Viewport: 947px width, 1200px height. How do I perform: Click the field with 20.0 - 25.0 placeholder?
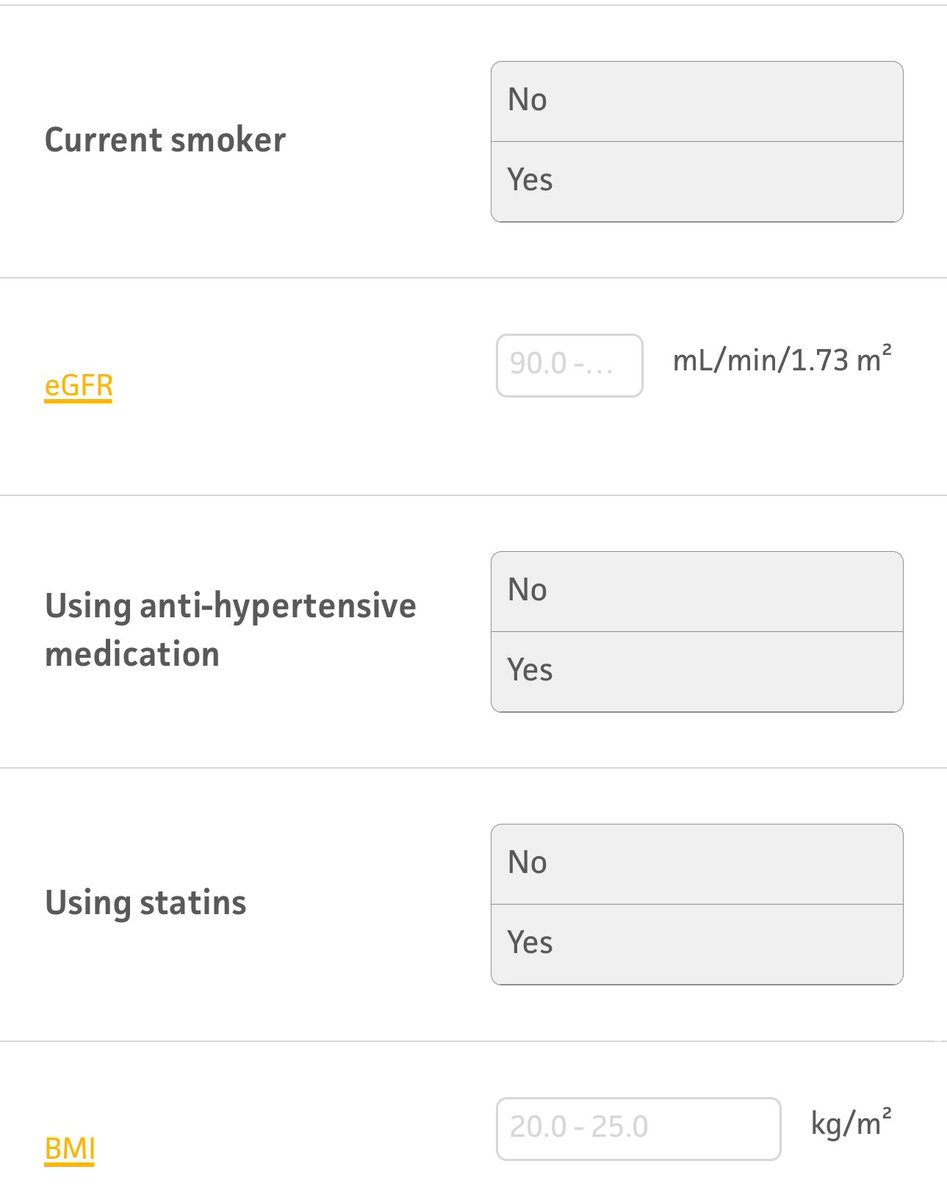(638, 1128)
